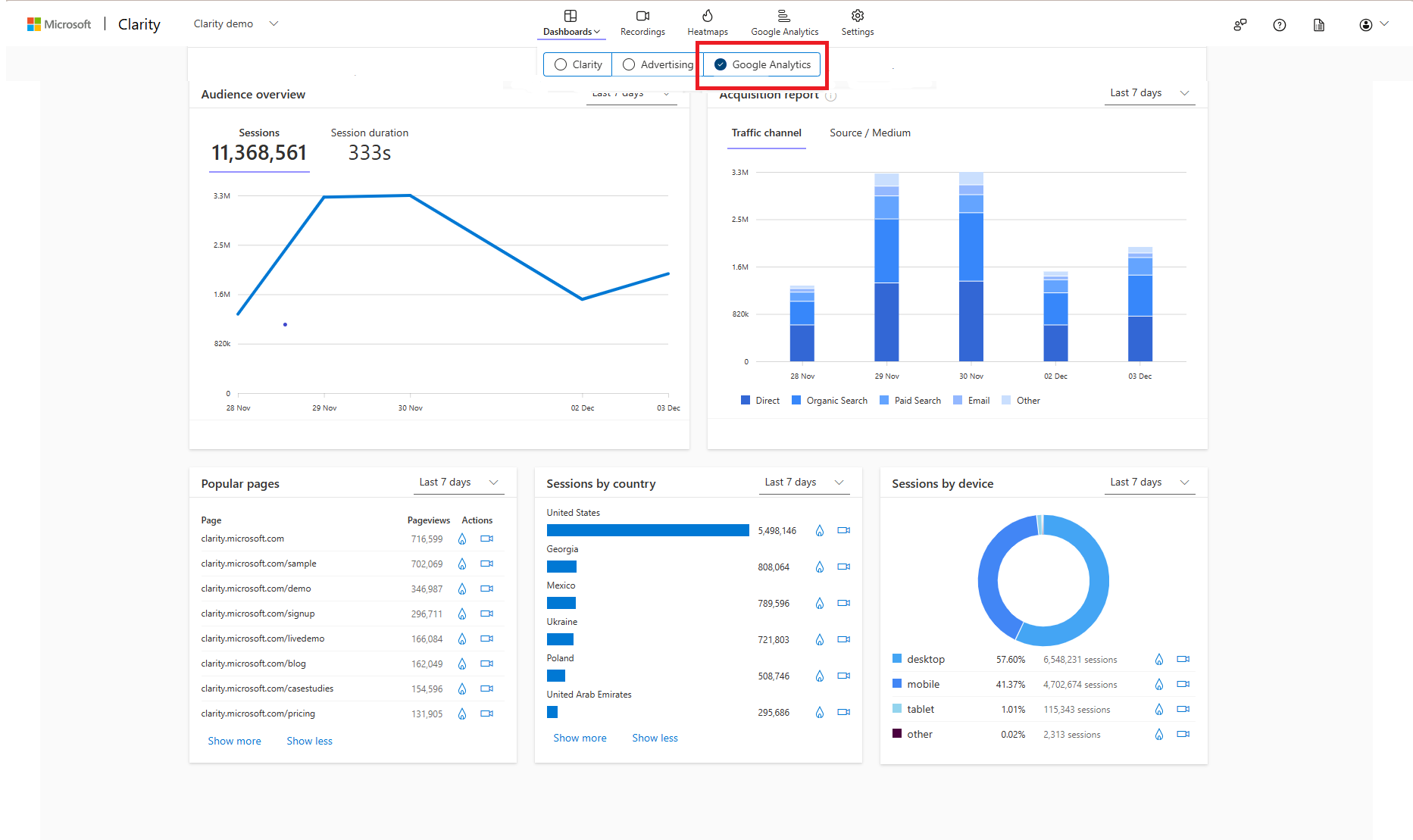Select the Google Analytics radio button
1413x840 pixels.
pyautogui.click(x=720, y=64)
